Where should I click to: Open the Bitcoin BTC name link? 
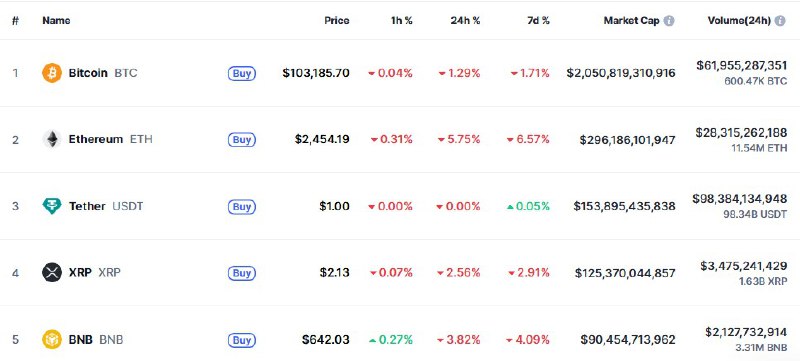tap(103, 73)
